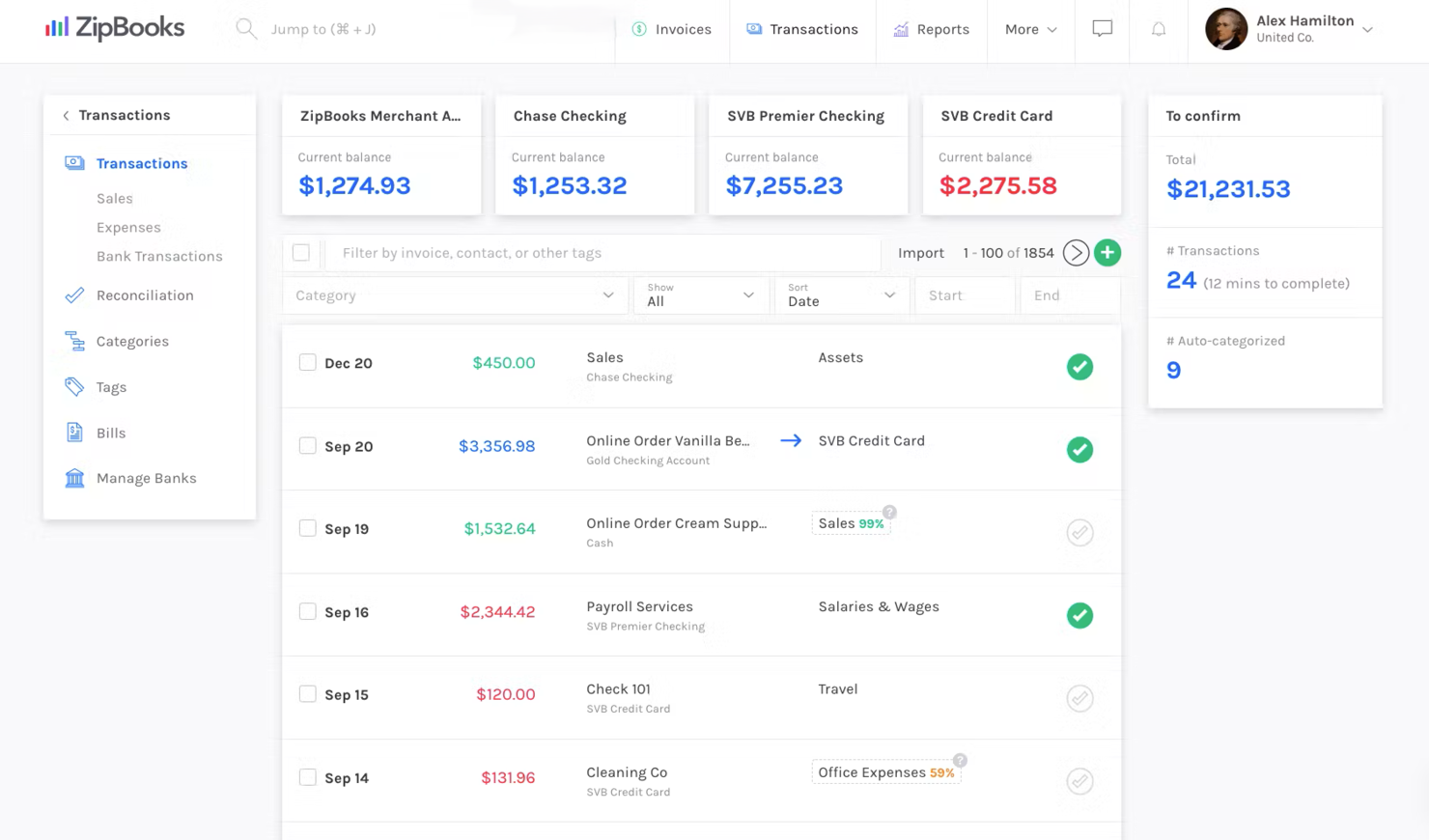Open the Sort Date dropdown

[x=842, y=295]
